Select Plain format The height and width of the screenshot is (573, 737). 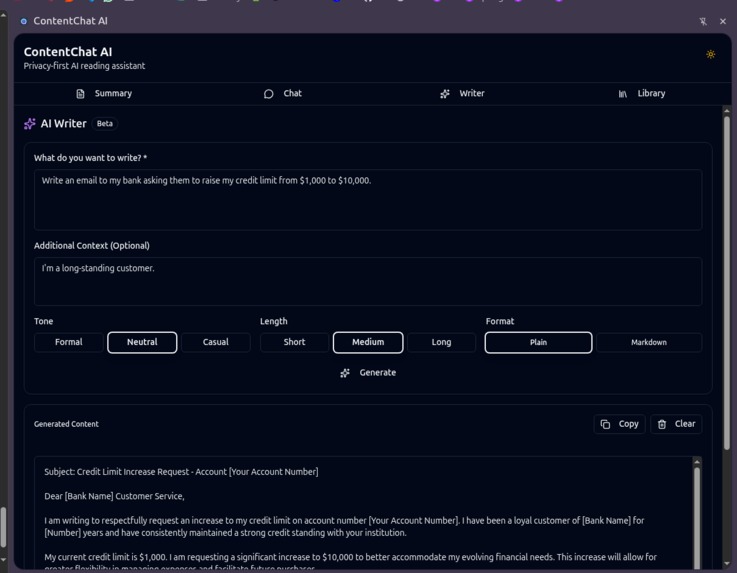538,342
